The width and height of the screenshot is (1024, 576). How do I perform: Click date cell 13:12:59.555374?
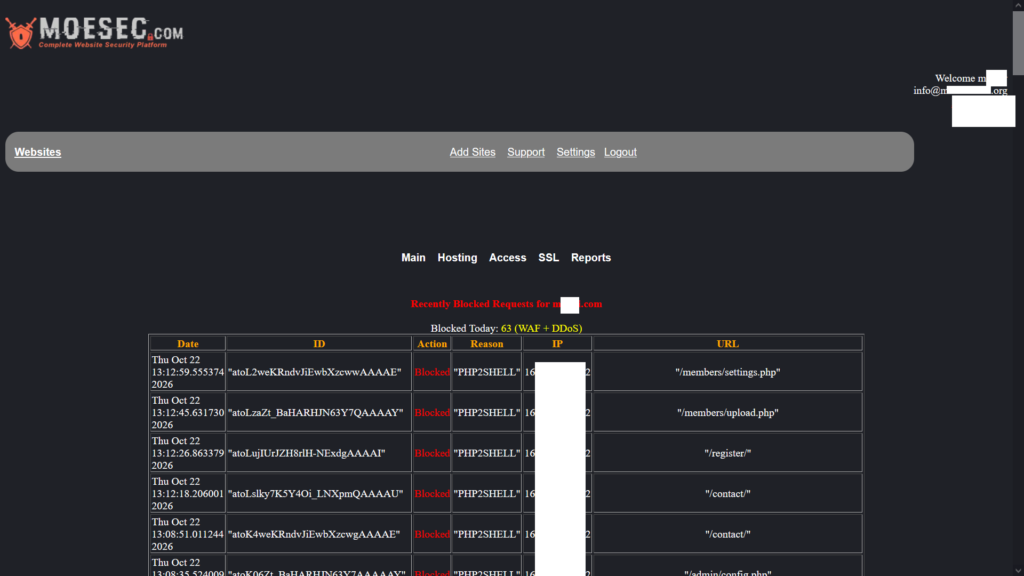click(x=187, y=372)
